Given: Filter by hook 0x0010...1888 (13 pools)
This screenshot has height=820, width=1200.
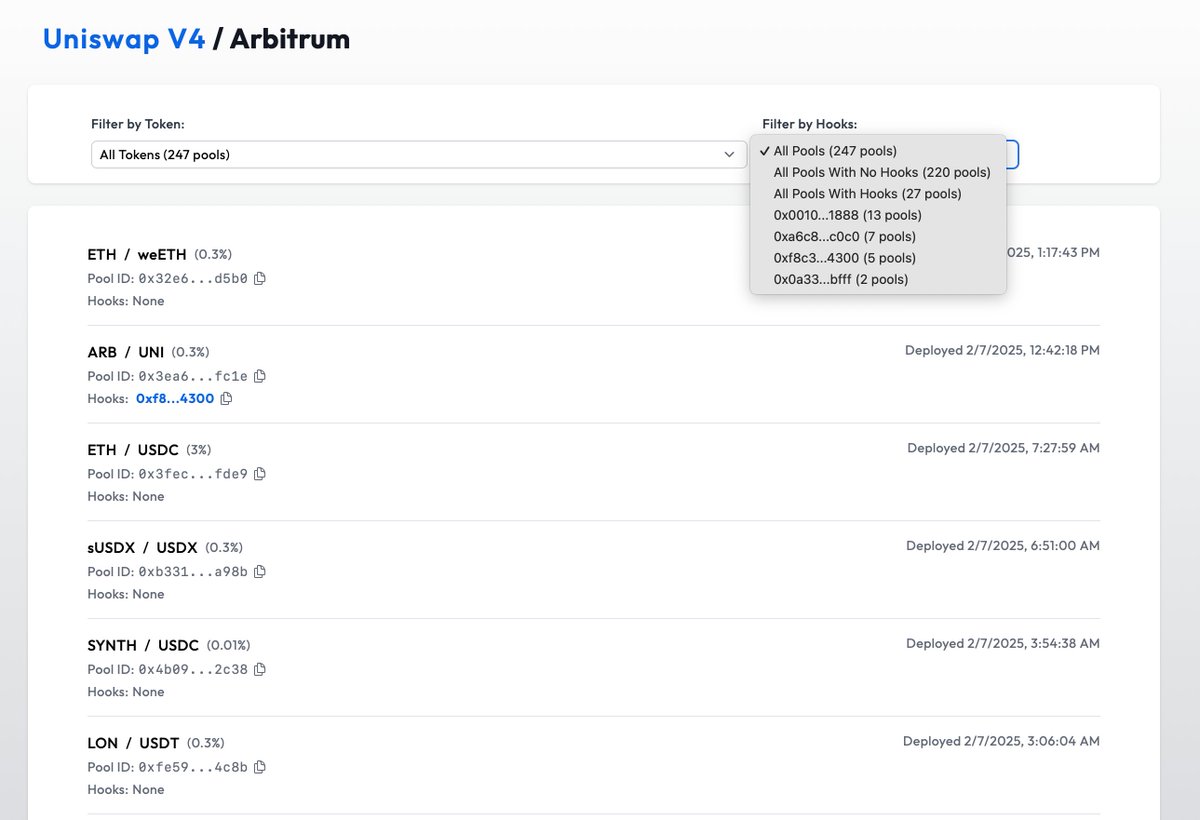Looking at the screenshot, I should 878,215.
